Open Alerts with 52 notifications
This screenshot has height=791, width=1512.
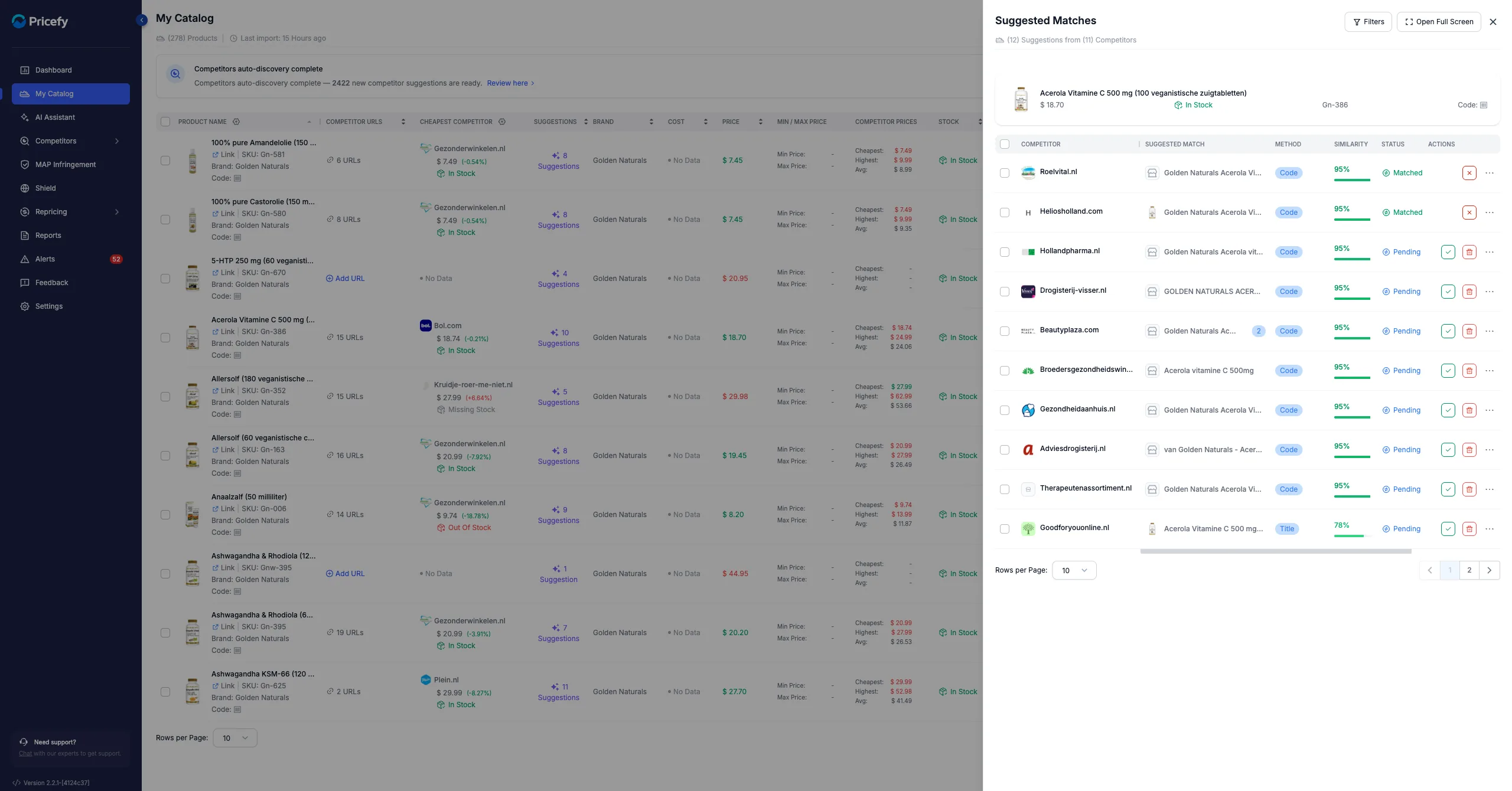[71, 259]
